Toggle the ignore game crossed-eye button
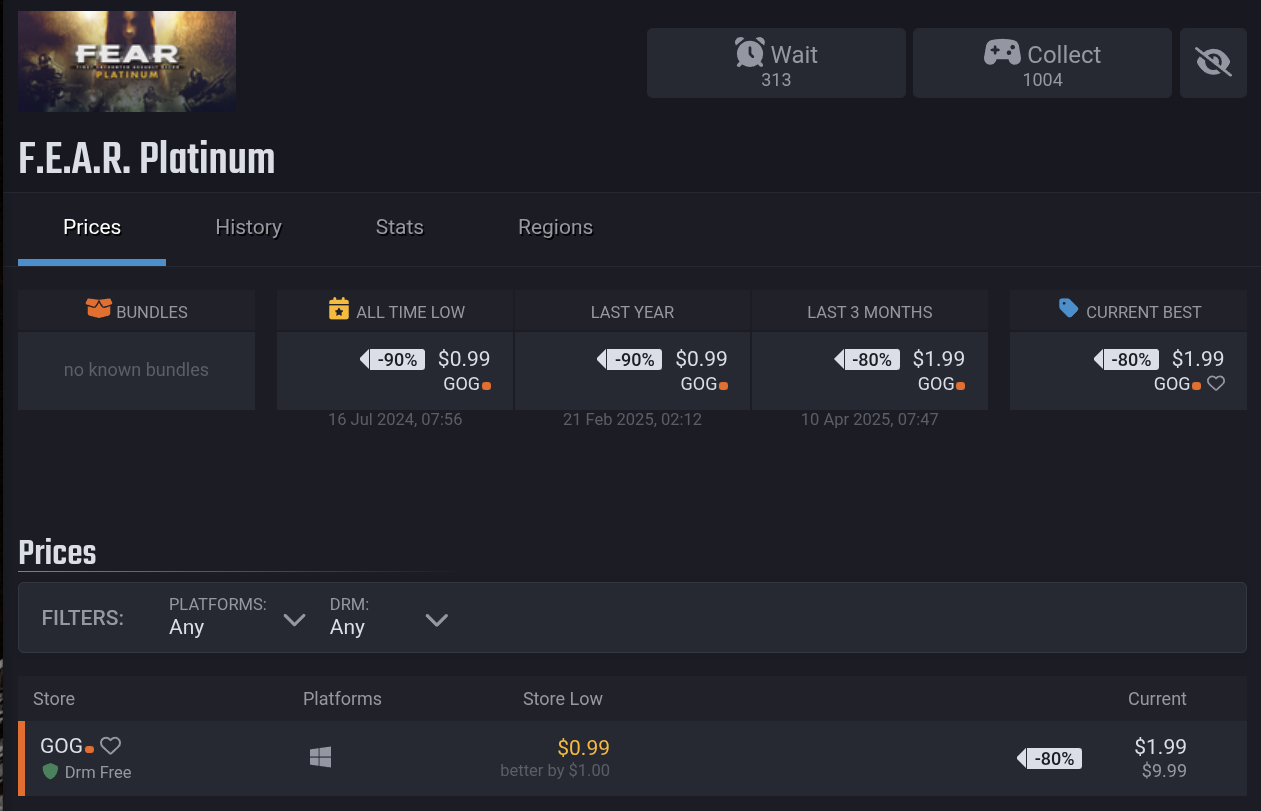Viewport: 1261px width, 811px height. pos(1213,63)
